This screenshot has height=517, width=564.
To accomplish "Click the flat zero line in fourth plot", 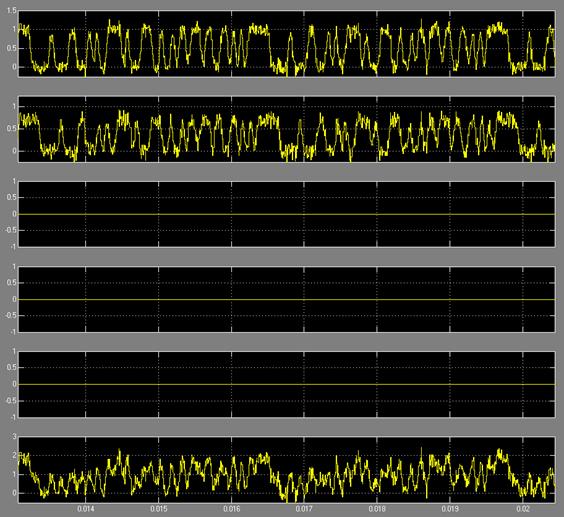I will tap(286, 299).
